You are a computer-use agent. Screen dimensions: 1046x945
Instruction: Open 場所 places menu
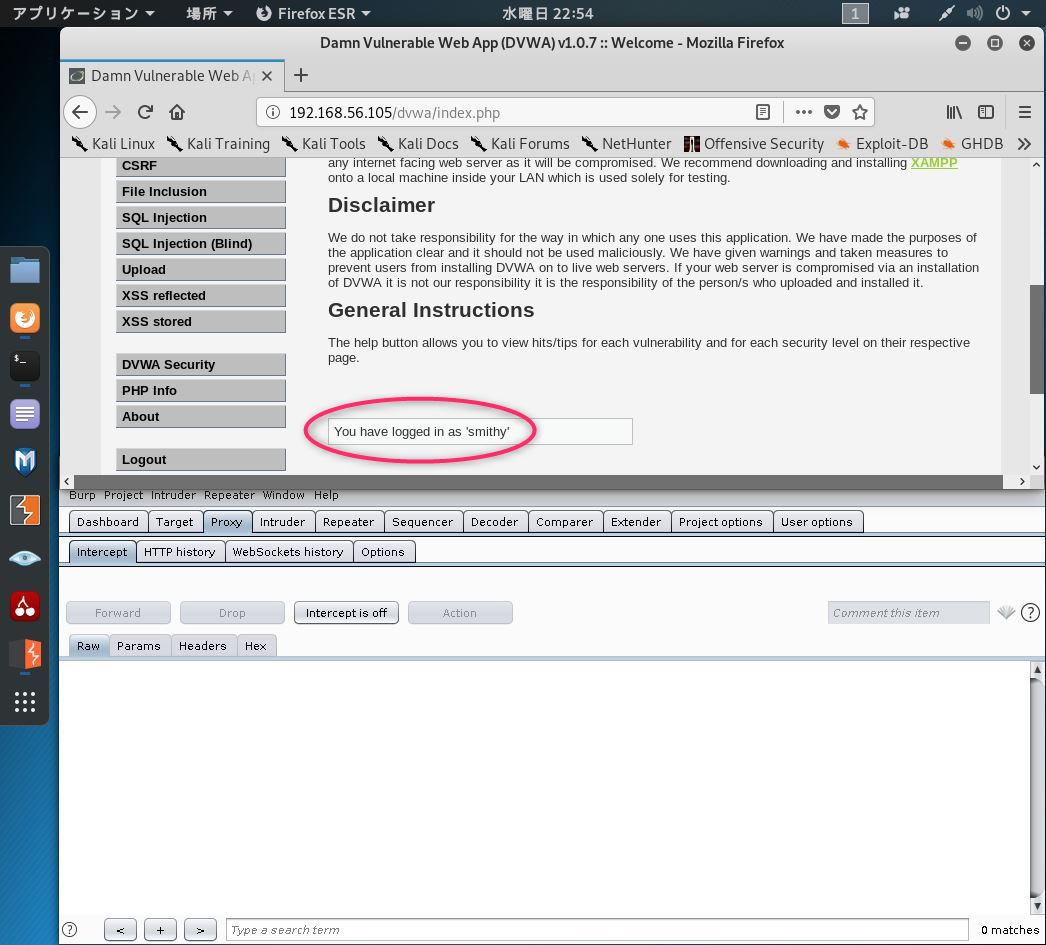pos(209,13)
